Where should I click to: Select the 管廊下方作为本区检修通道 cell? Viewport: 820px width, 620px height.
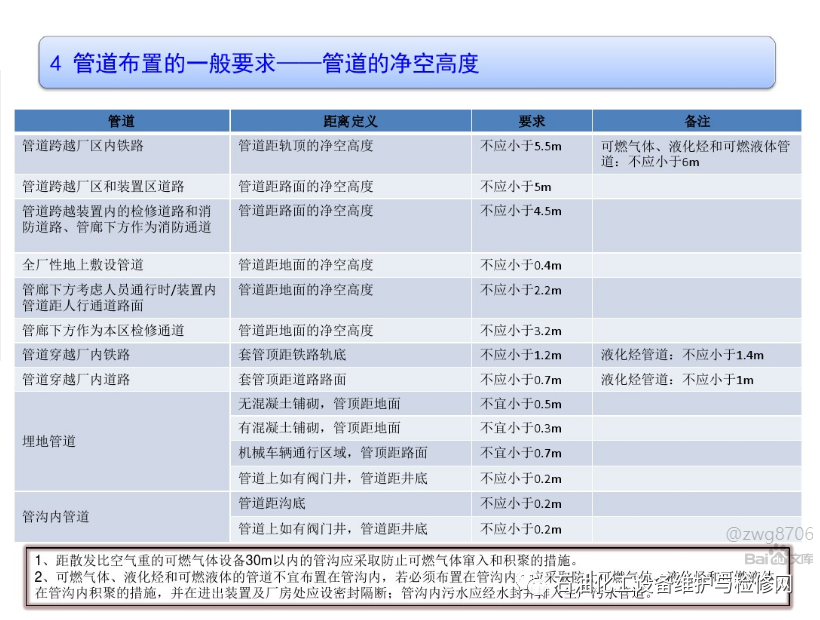[x=103, y=330]
